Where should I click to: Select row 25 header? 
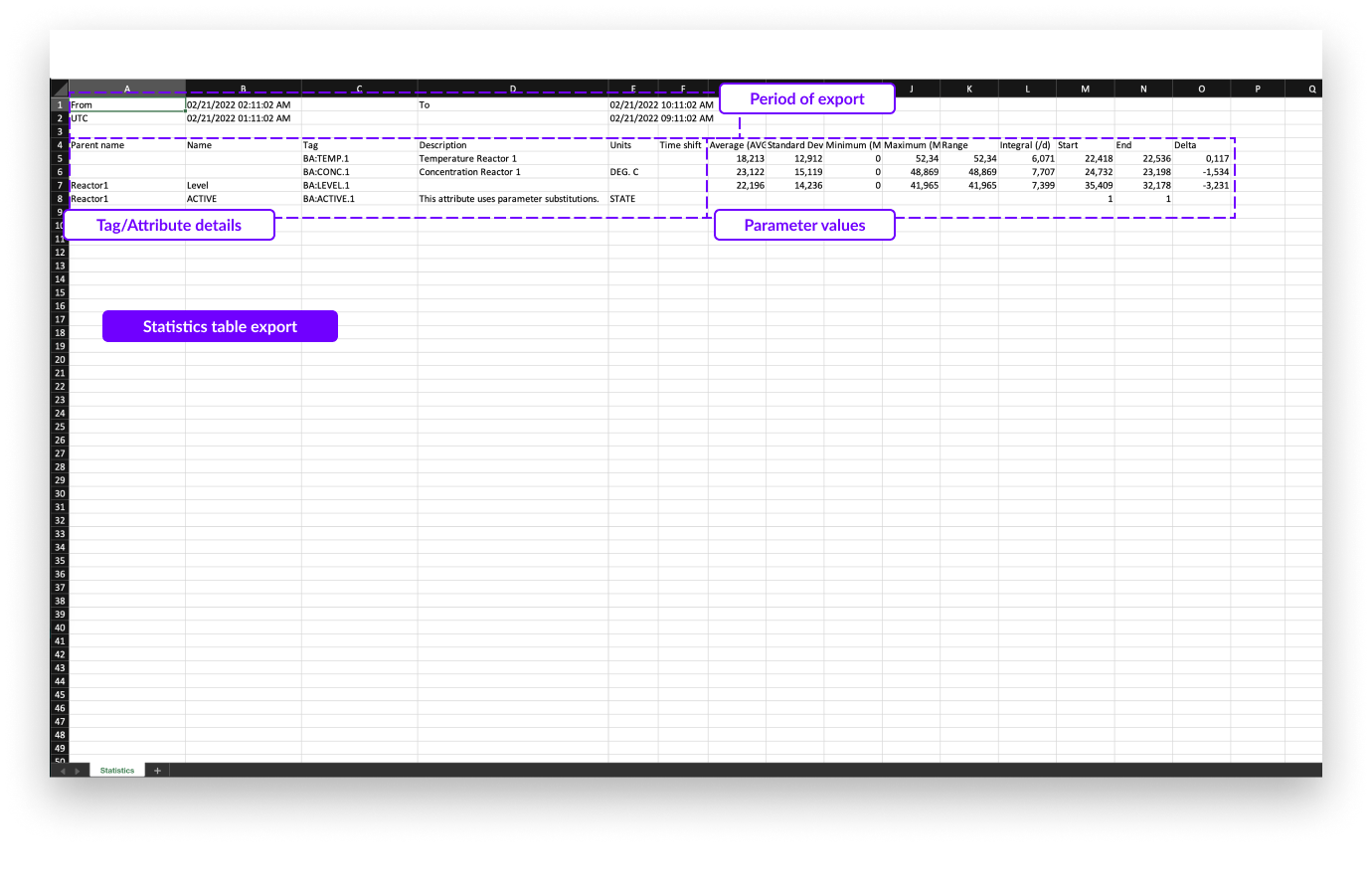pyautogui.click(x=60, y=427)
